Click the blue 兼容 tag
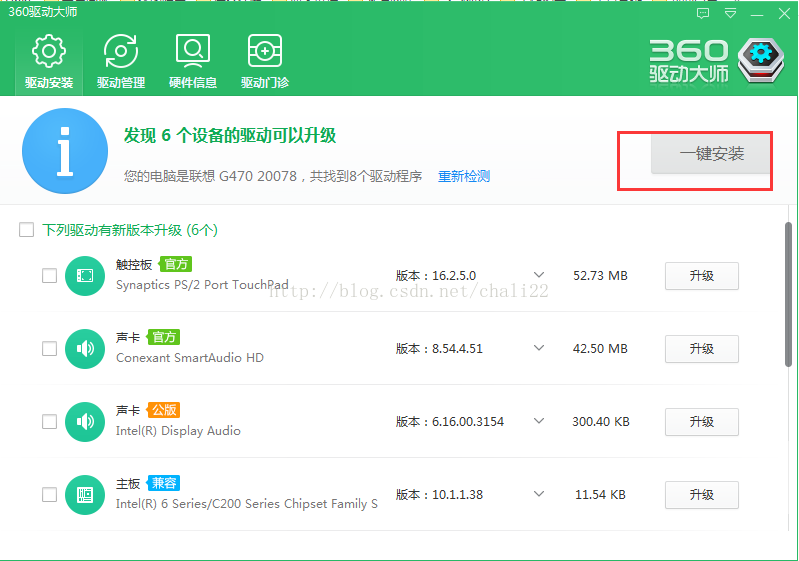This screenshot has height=561, width=799. click(x=164, y=483)
